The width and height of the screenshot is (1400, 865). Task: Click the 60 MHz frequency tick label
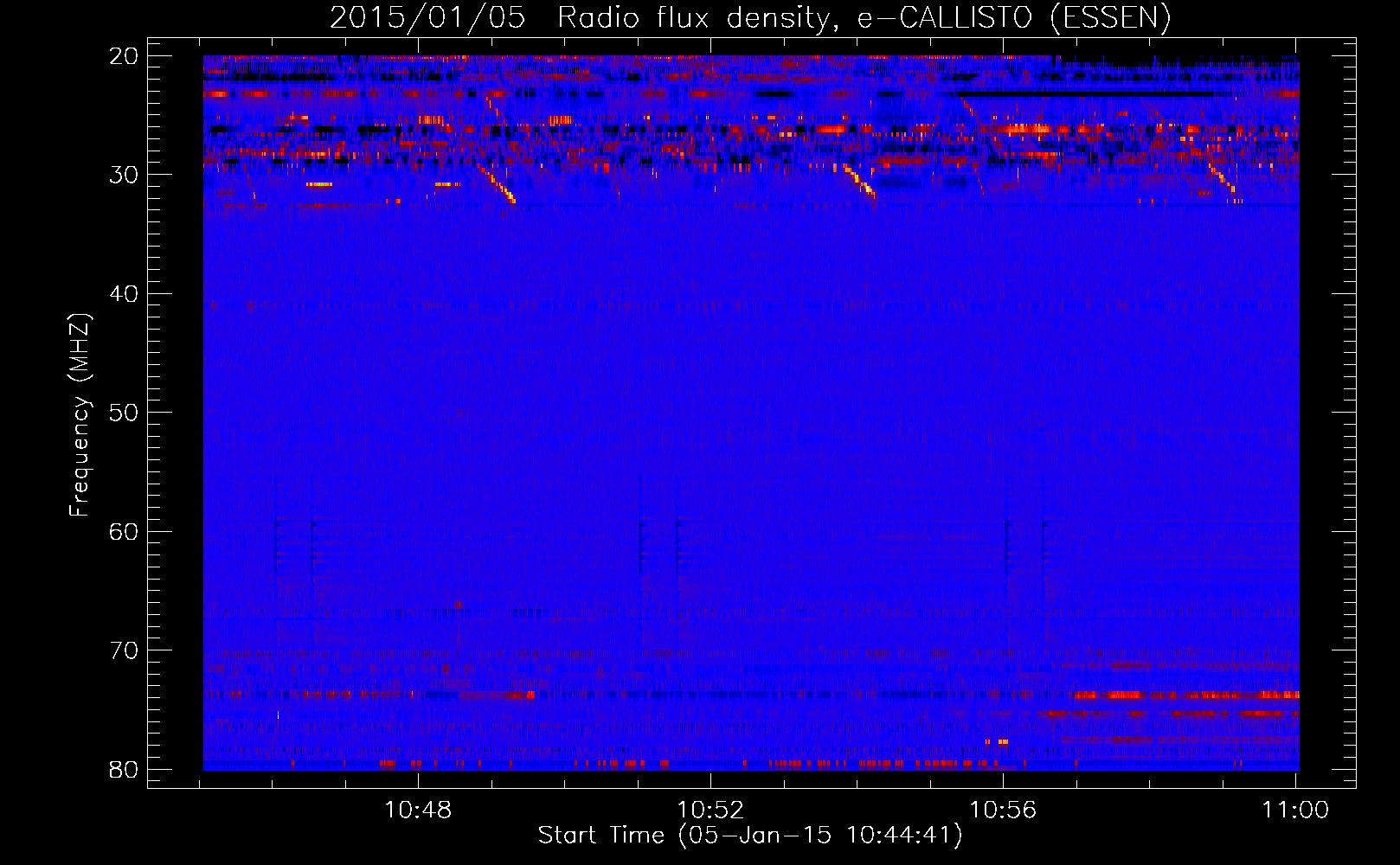tap(124, 531)
